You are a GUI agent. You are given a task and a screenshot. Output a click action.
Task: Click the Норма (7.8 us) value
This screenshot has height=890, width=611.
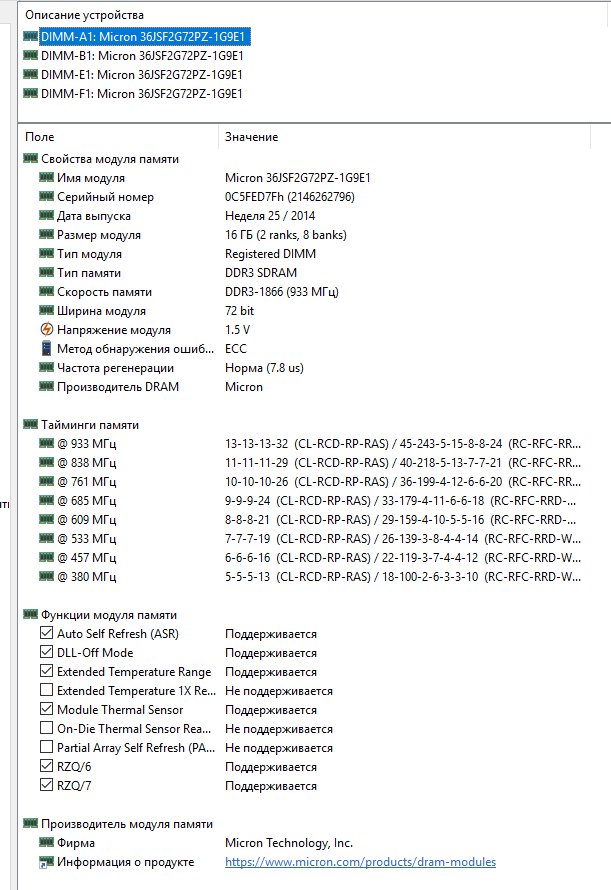[264, 368]
